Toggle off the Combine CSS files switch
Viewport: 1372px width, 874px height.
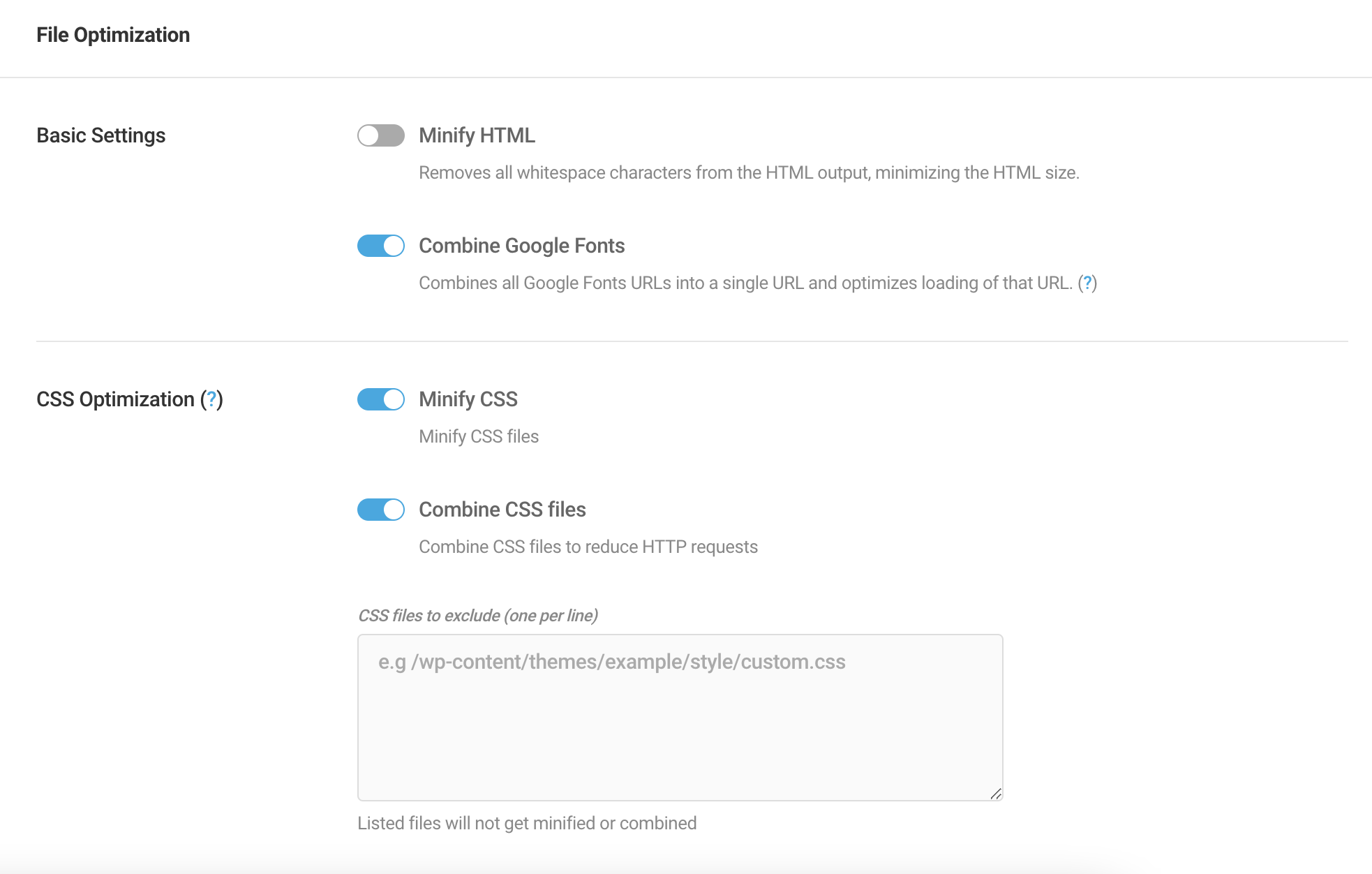tap(380, 510)
